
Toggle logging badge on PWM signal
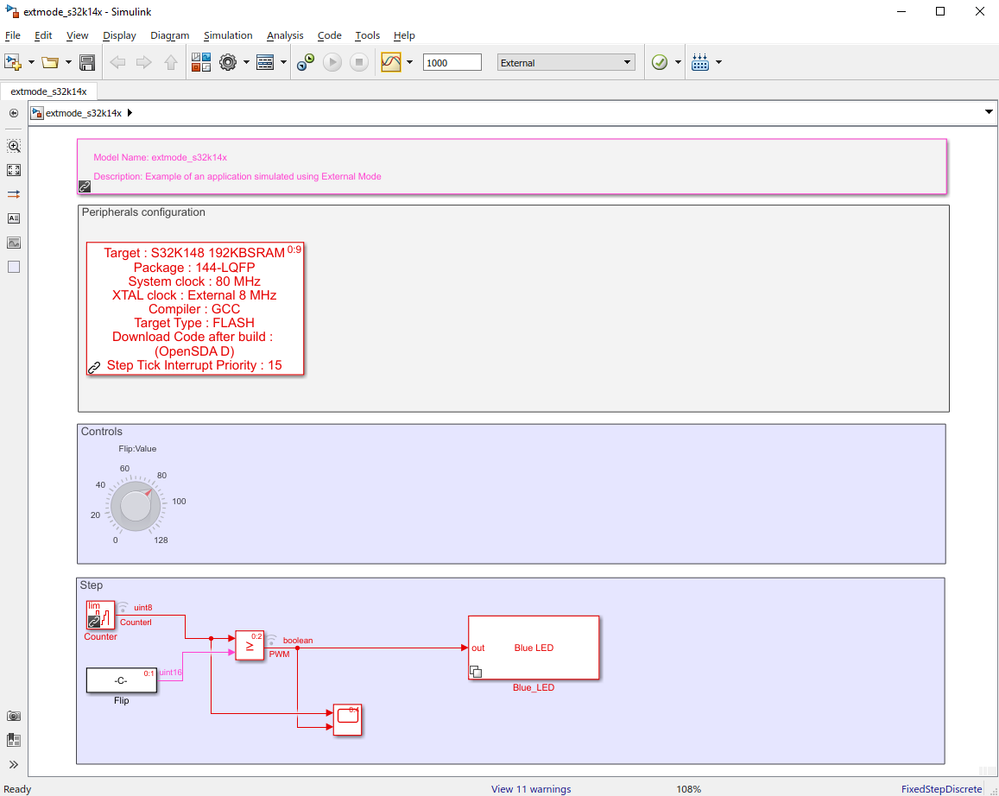[x=271, y=639]
